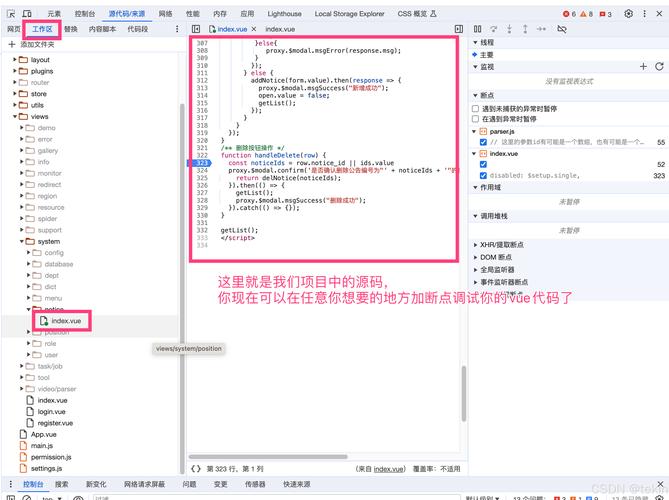The image size is (669, 500).
Task: Expand the monitor folder
Action: point(22,173)
